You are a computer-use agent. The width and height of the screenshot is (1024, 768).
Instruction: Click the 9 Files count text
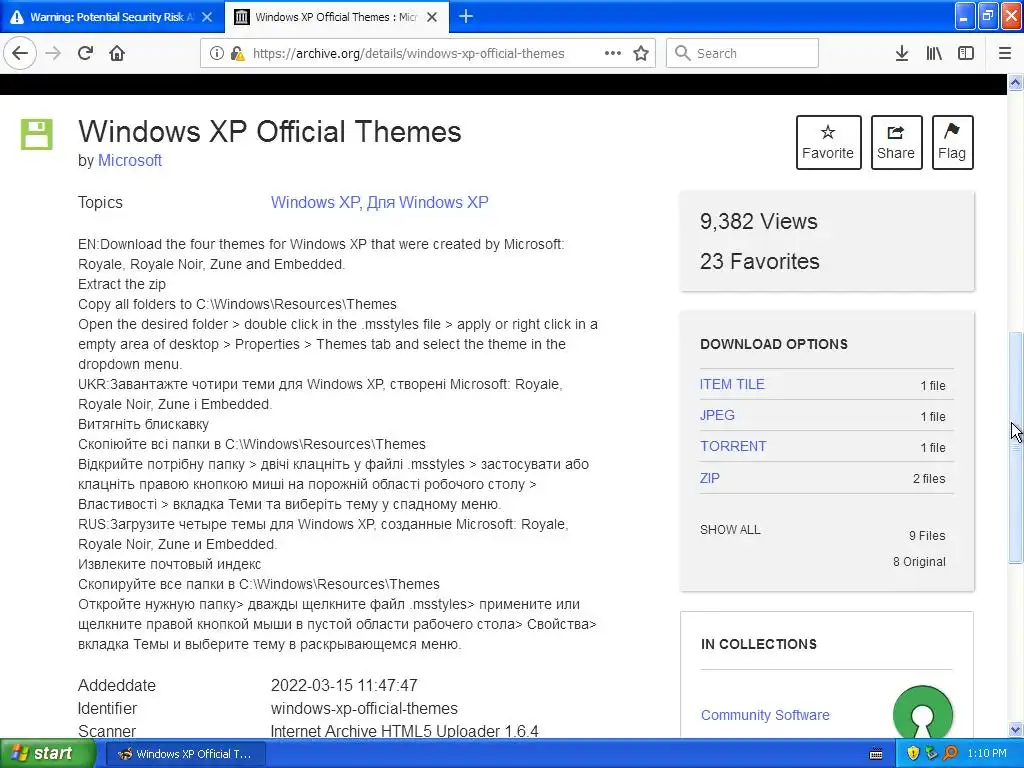point(927,536)
